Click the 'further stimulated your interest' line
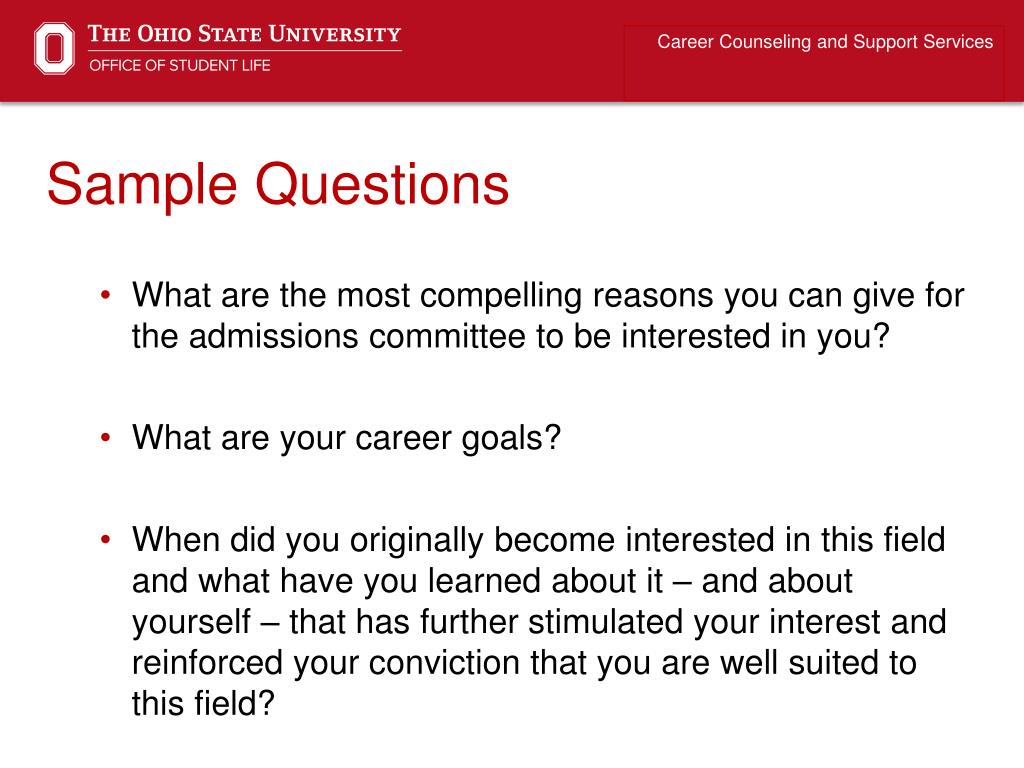Screen dimensions: 1024x768 pyautogui.click(x=539, y=622)
